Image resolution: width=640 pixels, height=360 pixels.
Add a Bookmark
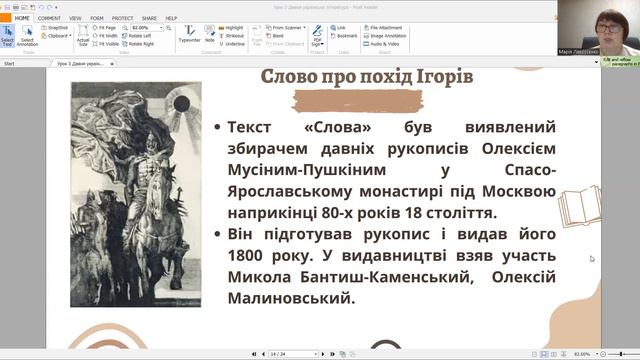pyautogui.click(x=344, y=36)
